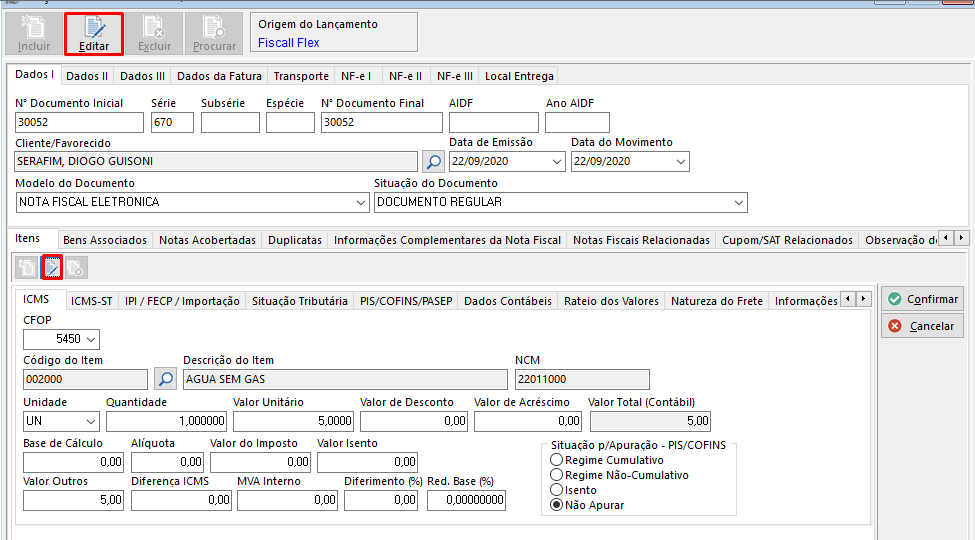Open the Notas Acobertadas tab
Image resolution: width=975 pixels, height=540 pixels.
pyautogui.click(x=208, y=240)
